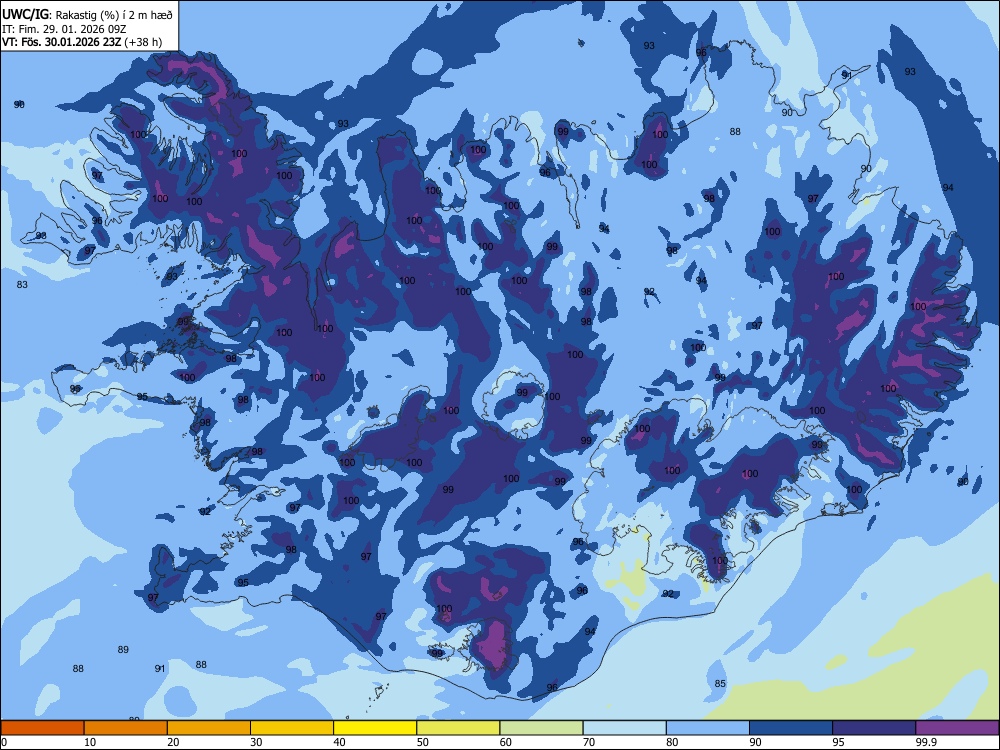
Task: Select the '85' humidity value over the sea
Action: click(720, 684)
